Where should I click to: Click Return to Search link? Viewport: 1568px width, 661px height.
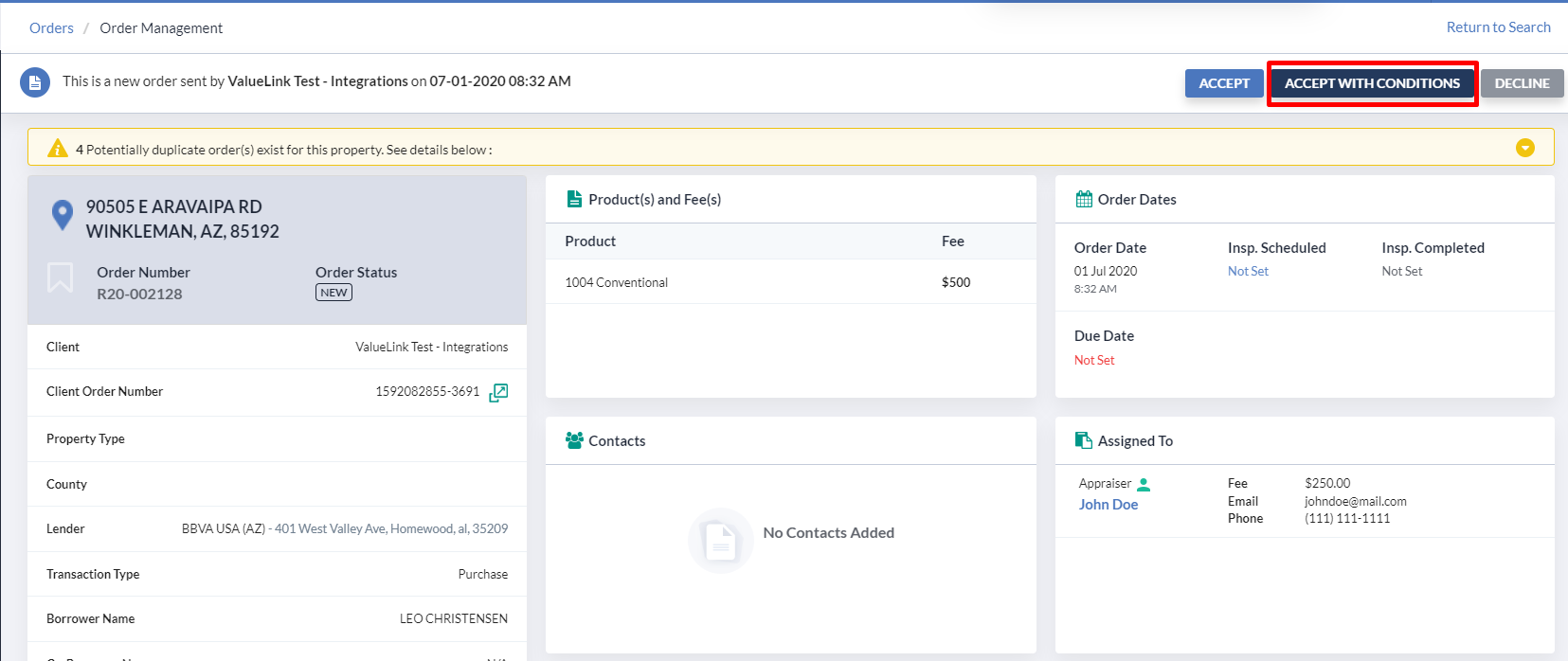tap(1499, 27)
